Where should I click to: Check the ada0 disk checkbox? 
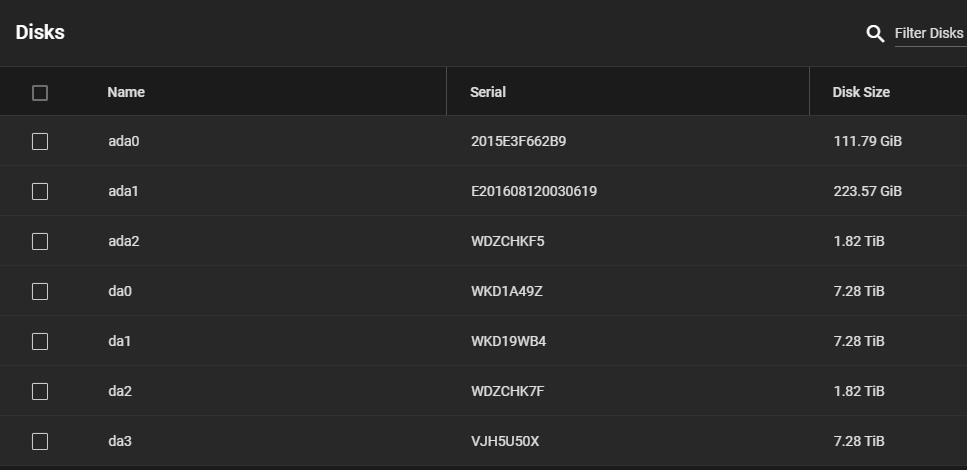pos(39,141)
